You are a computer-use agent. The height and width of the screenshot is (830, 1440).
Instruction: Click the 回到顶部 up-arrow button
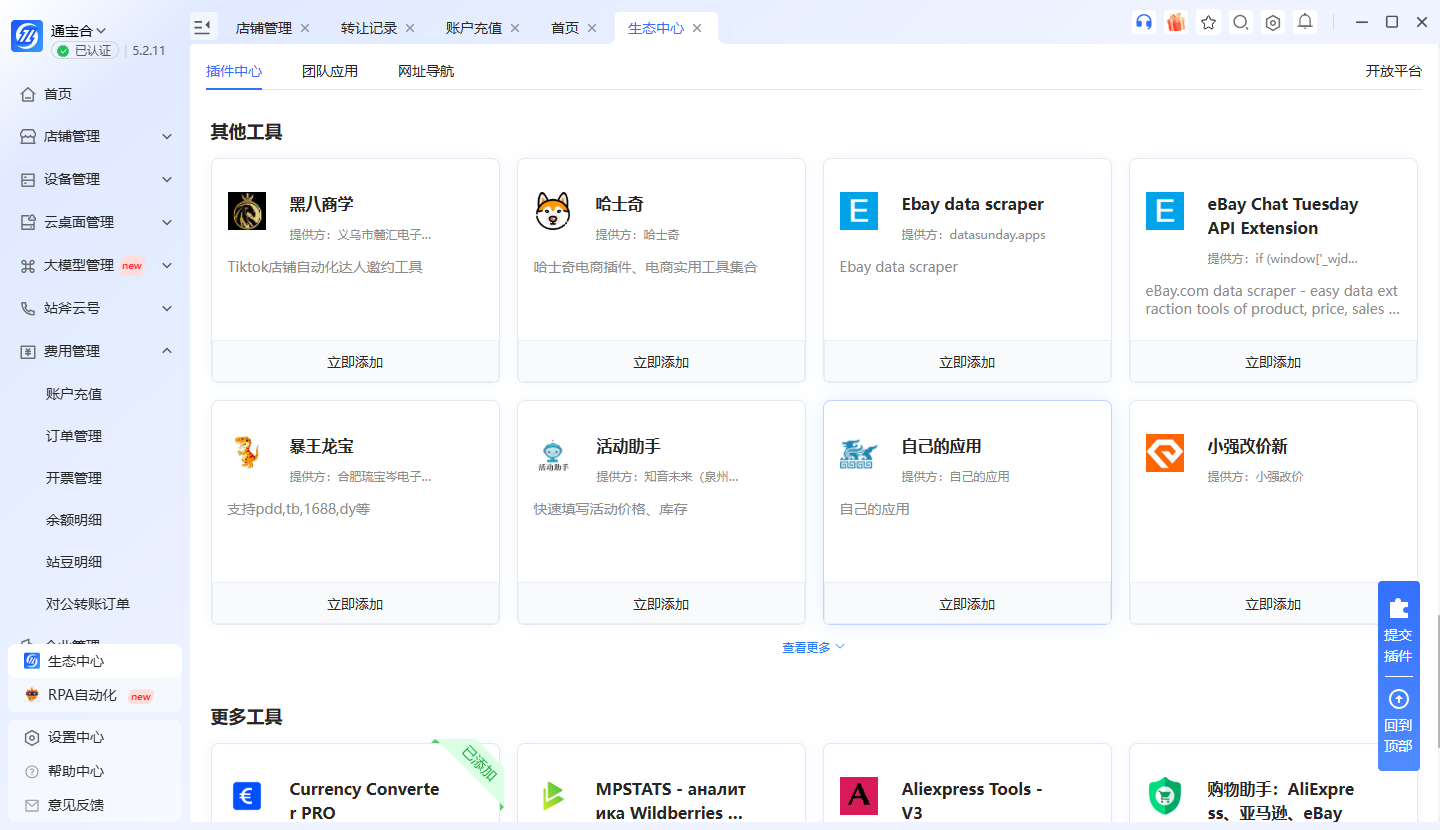click(1398, 722)
